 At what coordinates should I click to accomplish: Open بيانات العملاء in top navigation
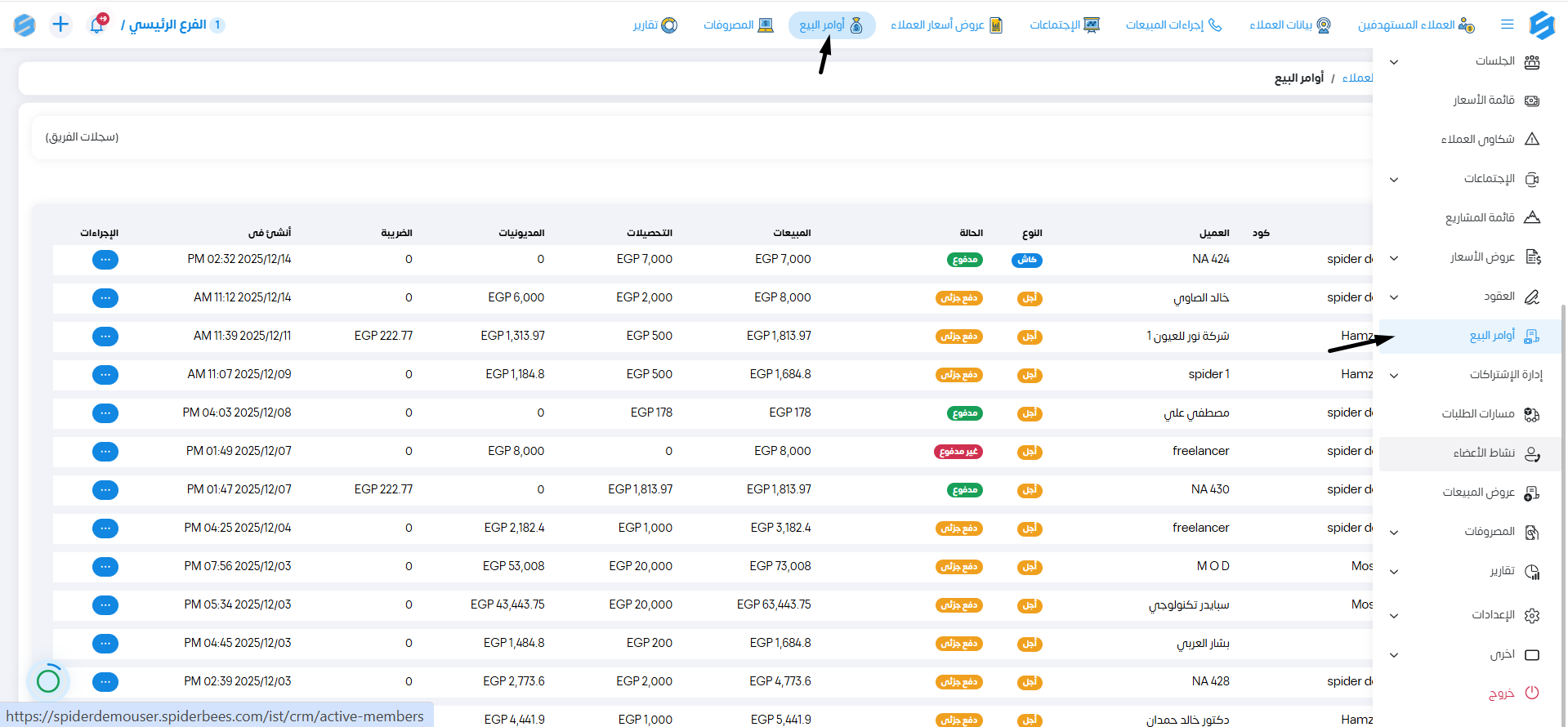click(1289, 25)
